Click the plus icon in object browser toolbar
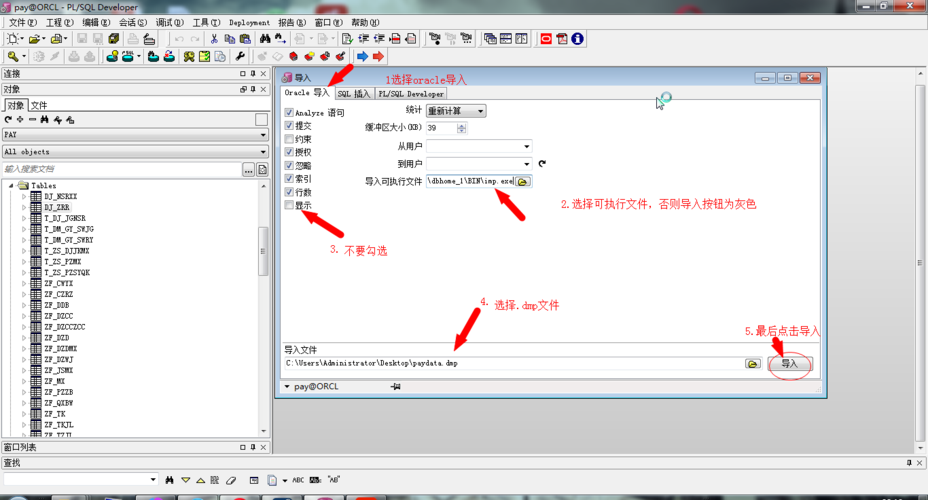Screen dimensions: 928x500 tap(20, 120)
